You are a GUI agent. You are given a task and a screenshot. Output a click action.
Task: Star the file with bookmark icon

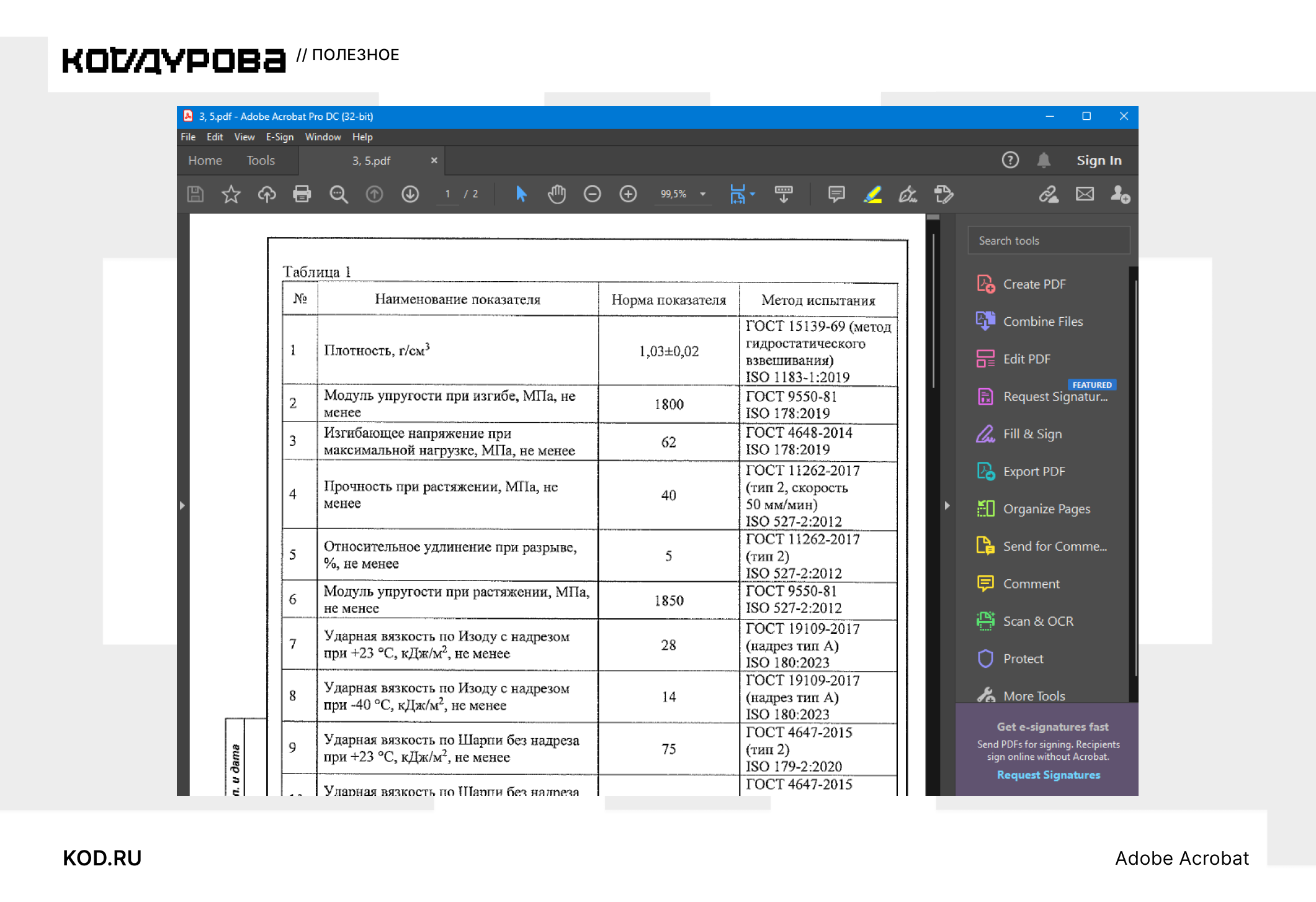point(231,194)
